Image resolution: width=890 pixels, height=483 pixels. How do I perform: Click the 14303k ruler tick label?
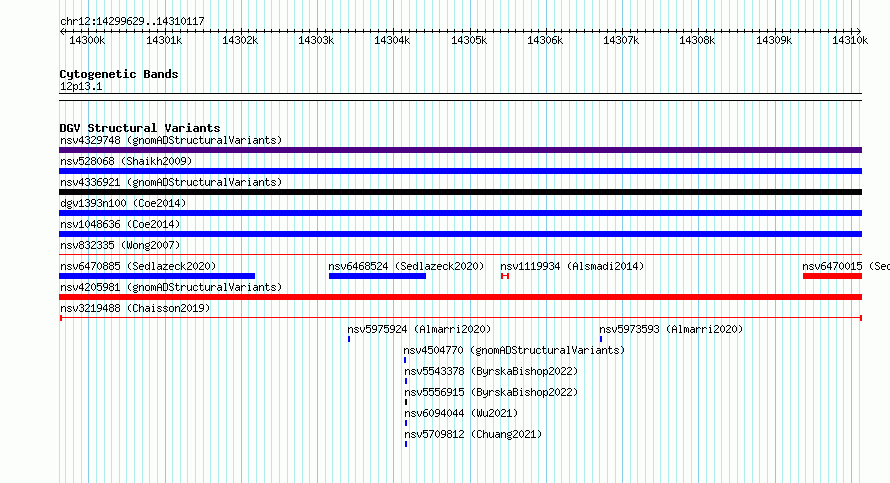pos(316,40)
